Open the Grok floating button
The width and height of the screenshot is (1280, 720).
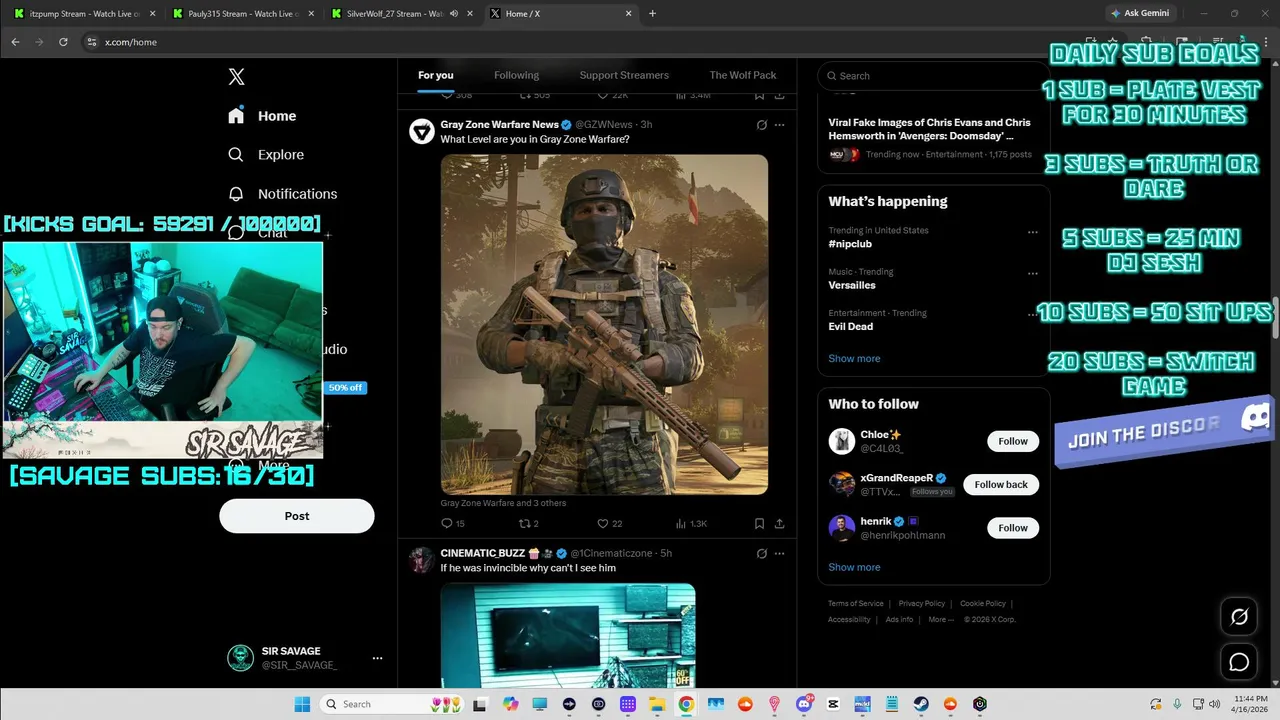pyautogui.click(x=1239, y=617)
